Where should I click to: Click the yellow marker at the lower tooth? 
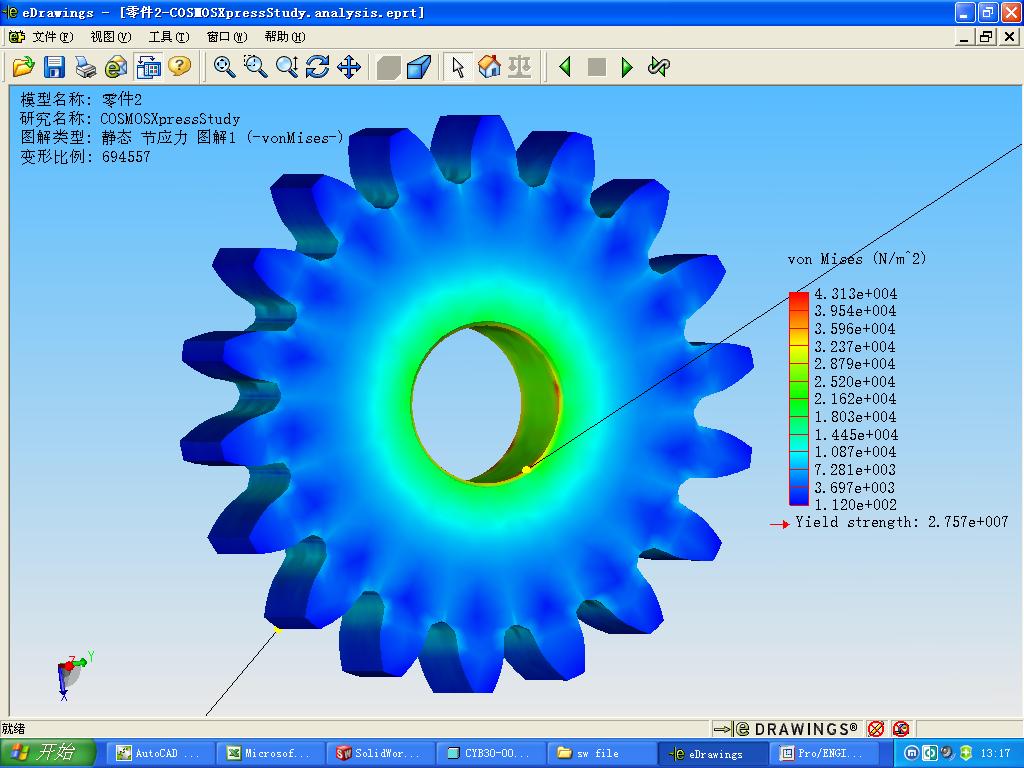(278, 630)
